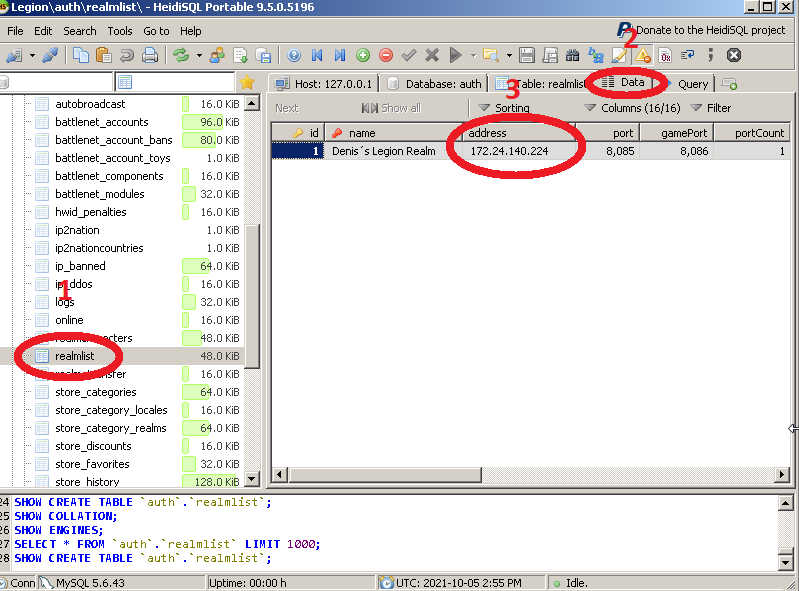Click the red Delete row icon

pos(385,56)
